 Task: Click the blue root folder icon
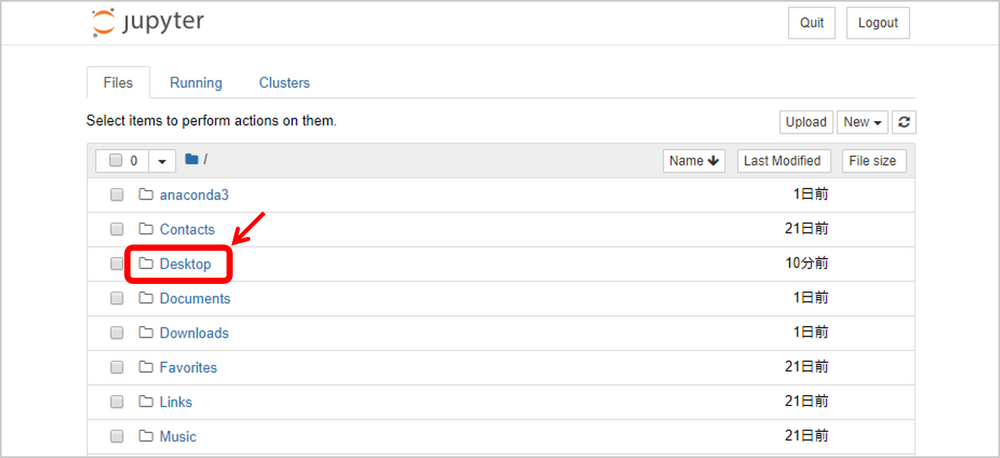(191, 159)
